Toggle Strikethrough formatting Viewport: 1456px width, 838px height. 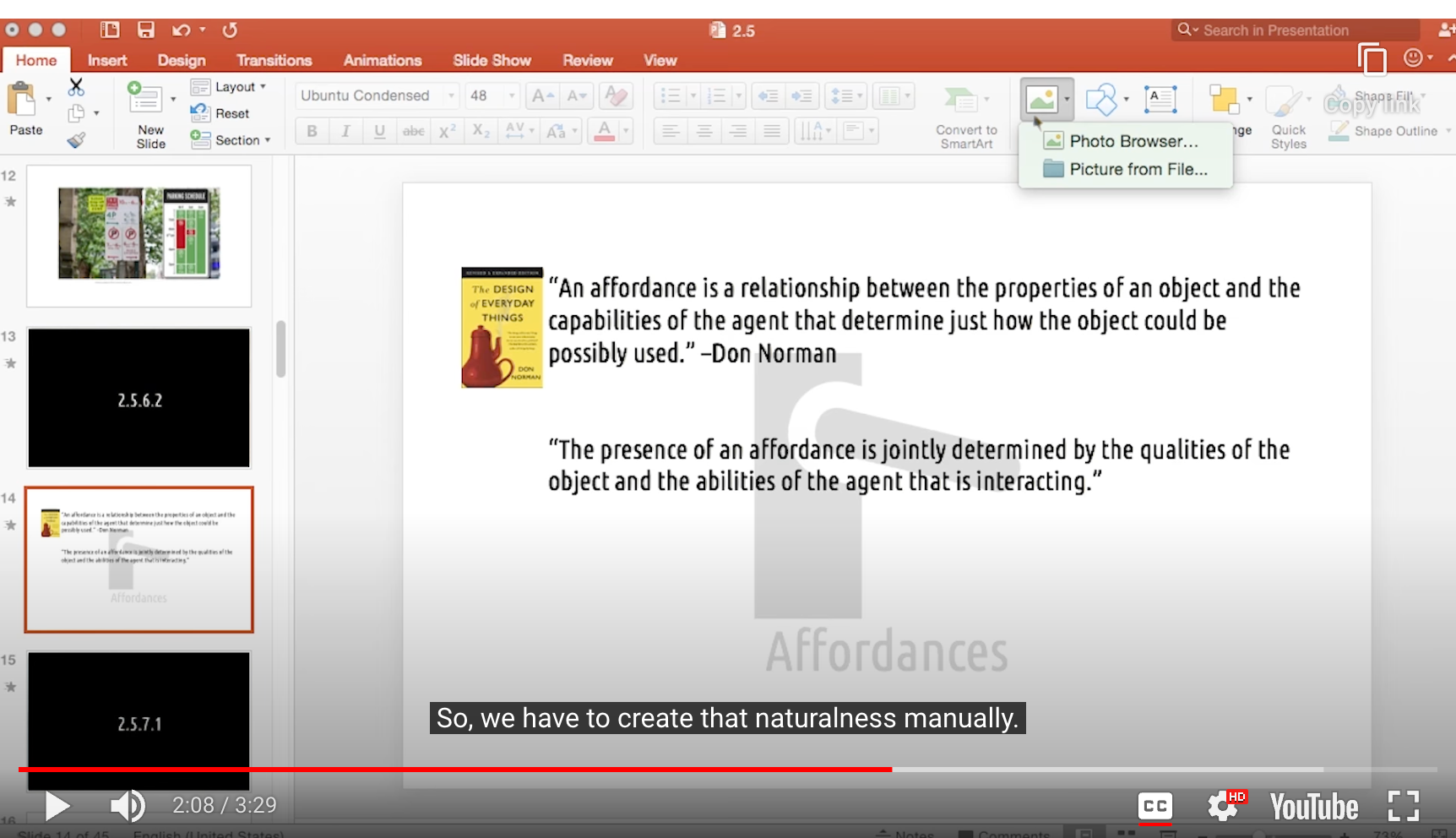pos(413,131)
